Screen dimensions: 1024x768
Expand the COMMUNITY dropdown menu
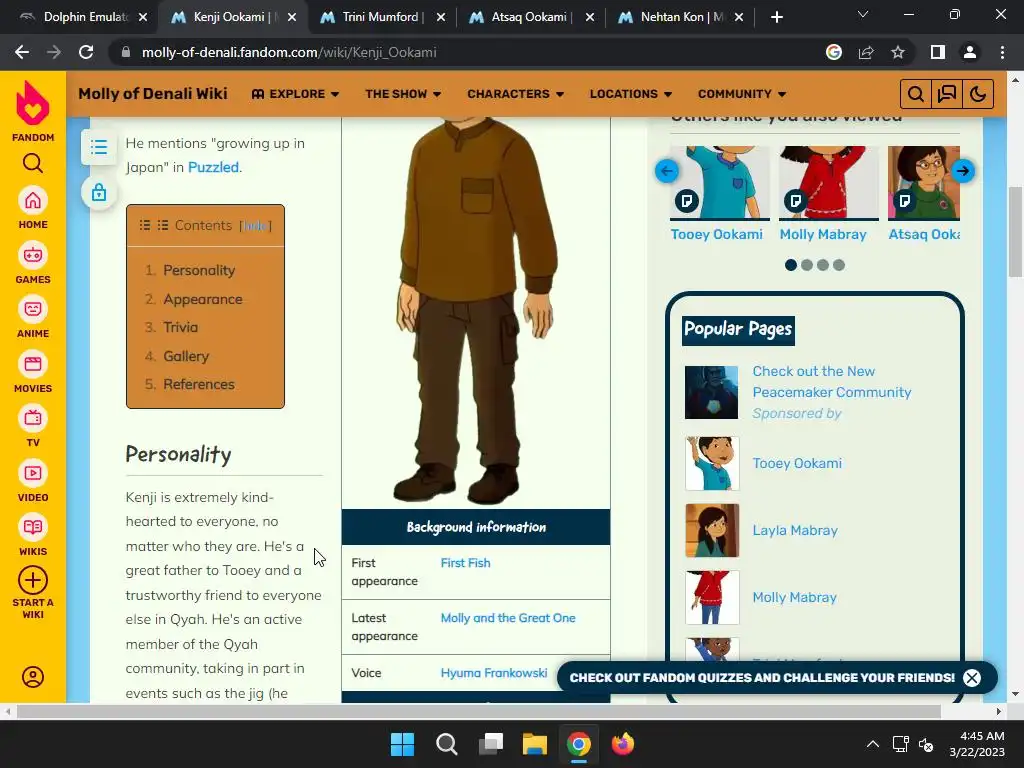[x=742, y=94]
